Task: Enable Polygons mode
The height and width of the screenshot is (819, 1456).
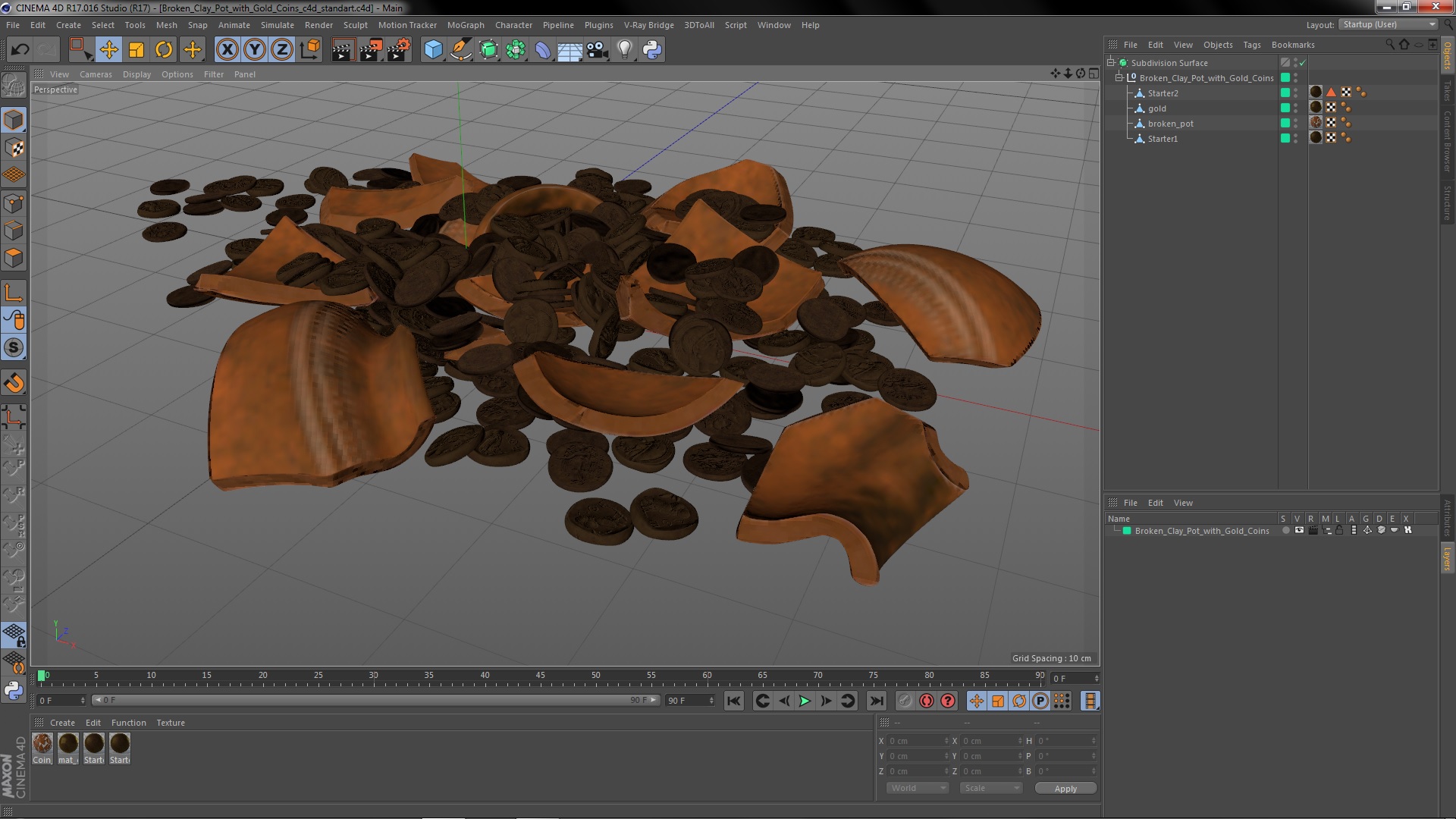Action: tap(14, 258)
